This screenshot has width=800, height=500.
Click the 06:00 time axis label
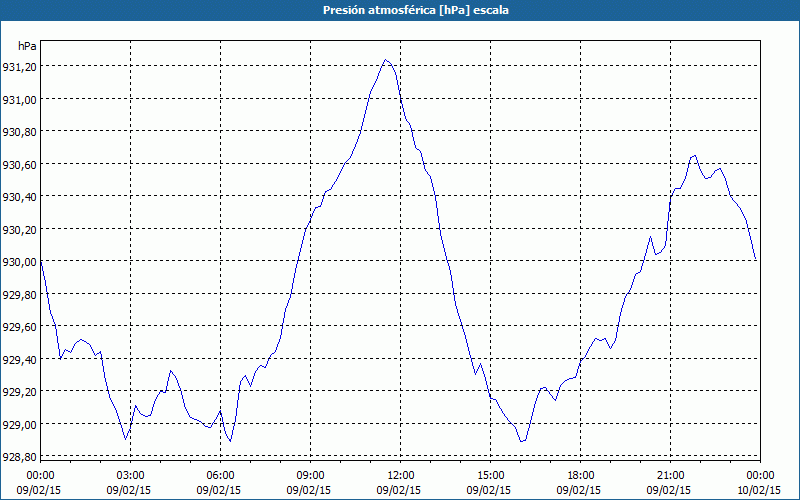pos(220,476)
